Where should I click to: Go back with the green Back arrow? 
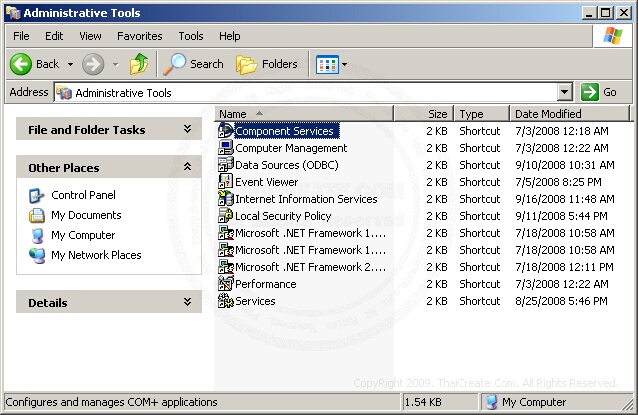pos(21,64)
